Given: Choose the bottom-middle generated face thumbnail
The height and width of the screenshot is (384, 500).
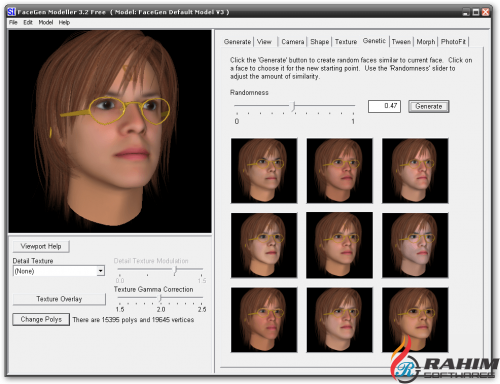Looking at the screenshot, I should pyautogui.click(x=339, y=320).
